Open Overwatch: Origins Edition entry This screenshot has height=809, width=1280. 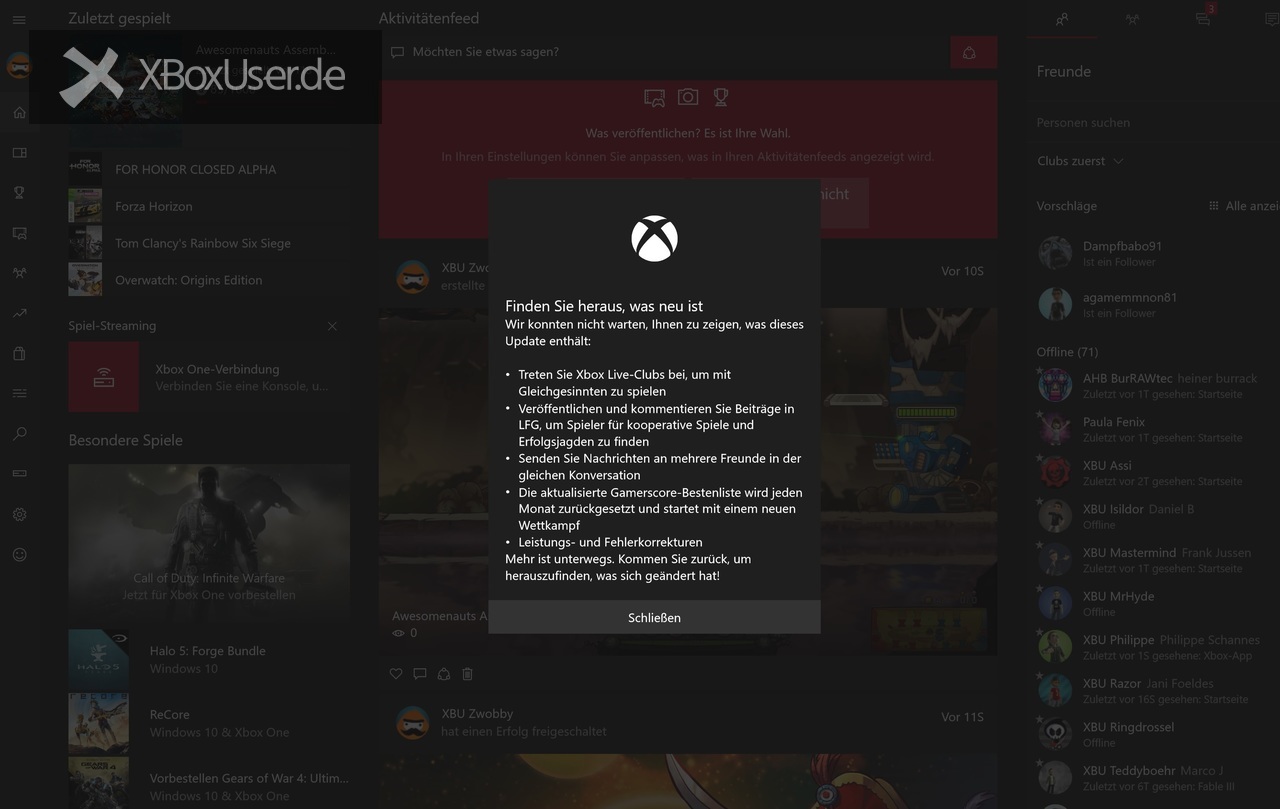pyautogui.click(x=209, y=280)
